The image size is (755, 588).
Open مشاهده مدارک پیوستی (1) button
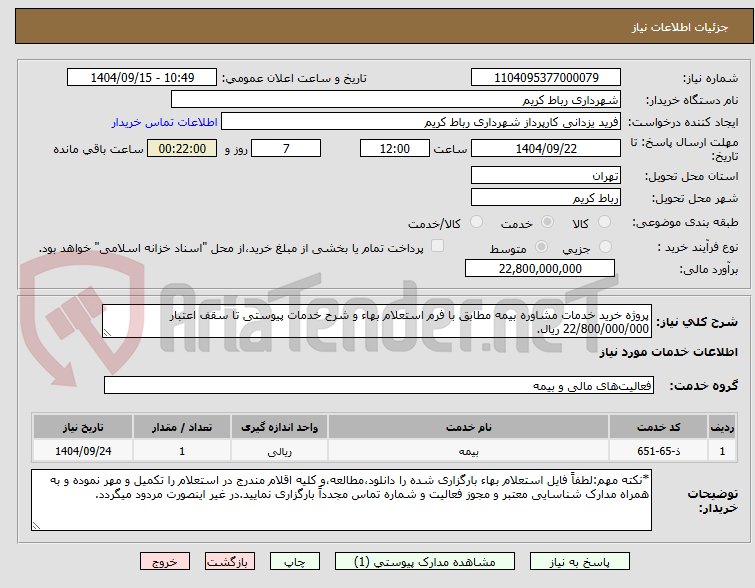click(425, 562)
